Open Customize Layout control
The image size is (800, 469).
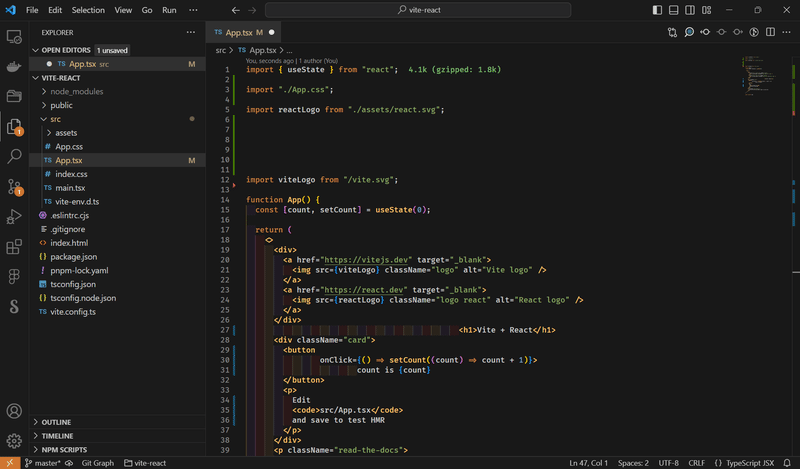(x=707, y=10)
